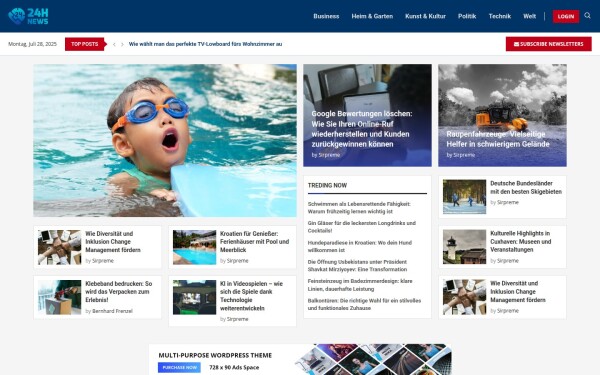This screenshot has width=600, height=375.
Task: Click Sirpreme author under Cuxhaven article
Action: (x=507, y=261)
